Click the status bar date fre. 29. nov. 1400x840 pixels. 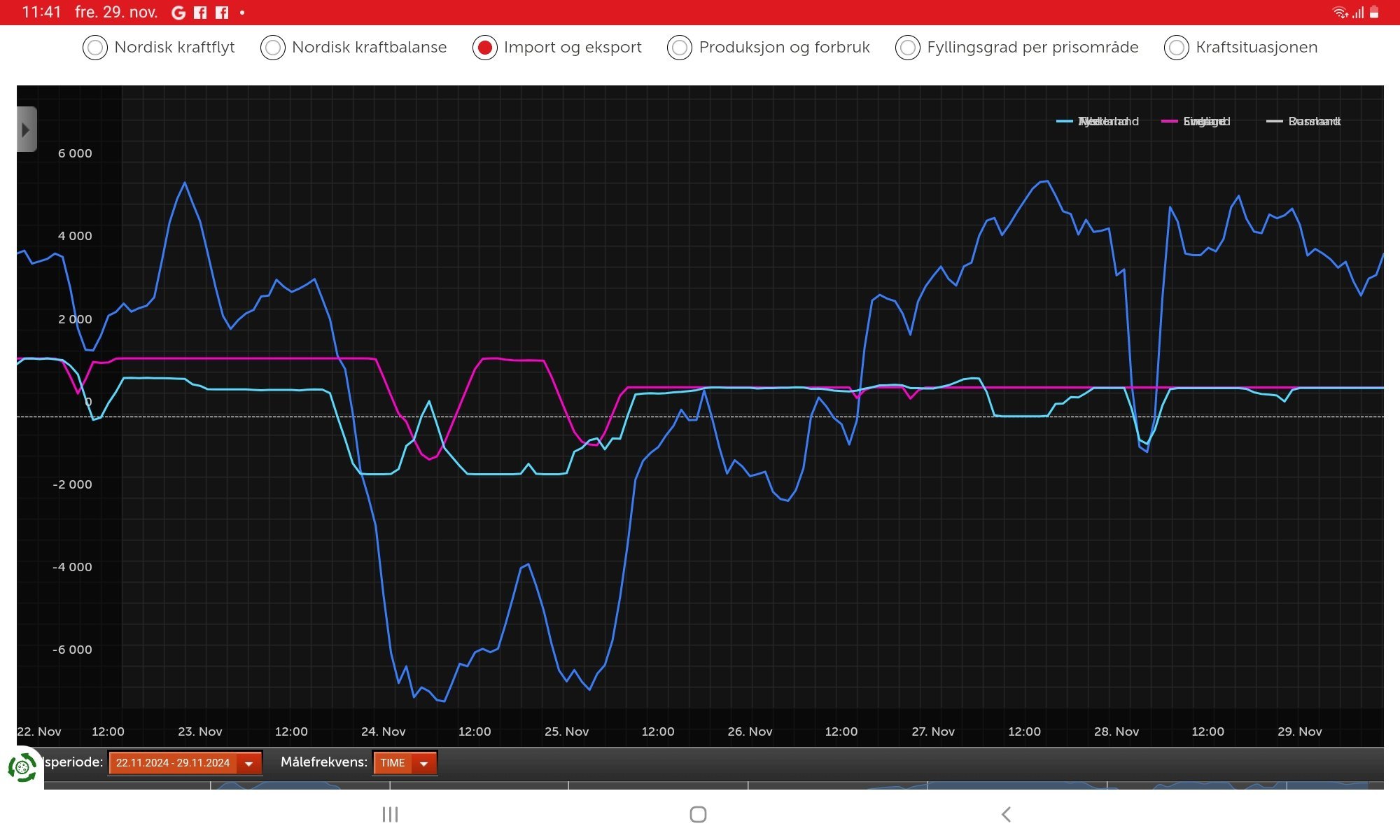tap(116, 13)
